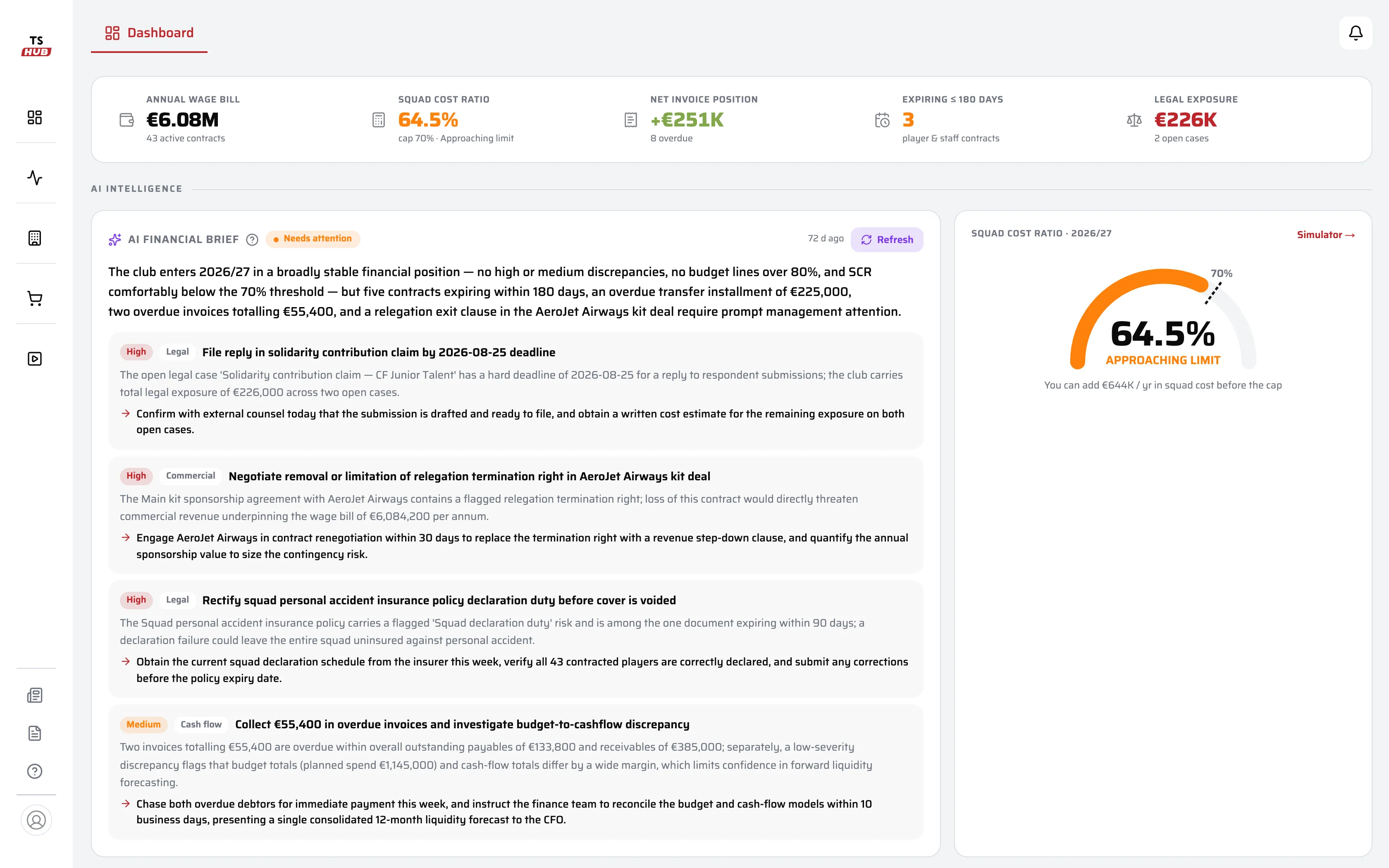
Task: Click the sparkle icon by AI Financial Brief
Action: click(115, 239)
